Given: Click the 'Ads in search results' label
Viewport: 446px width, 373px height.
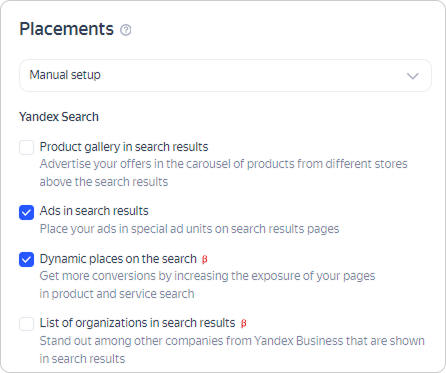Looking at the screenshot, I should point(94,211).
